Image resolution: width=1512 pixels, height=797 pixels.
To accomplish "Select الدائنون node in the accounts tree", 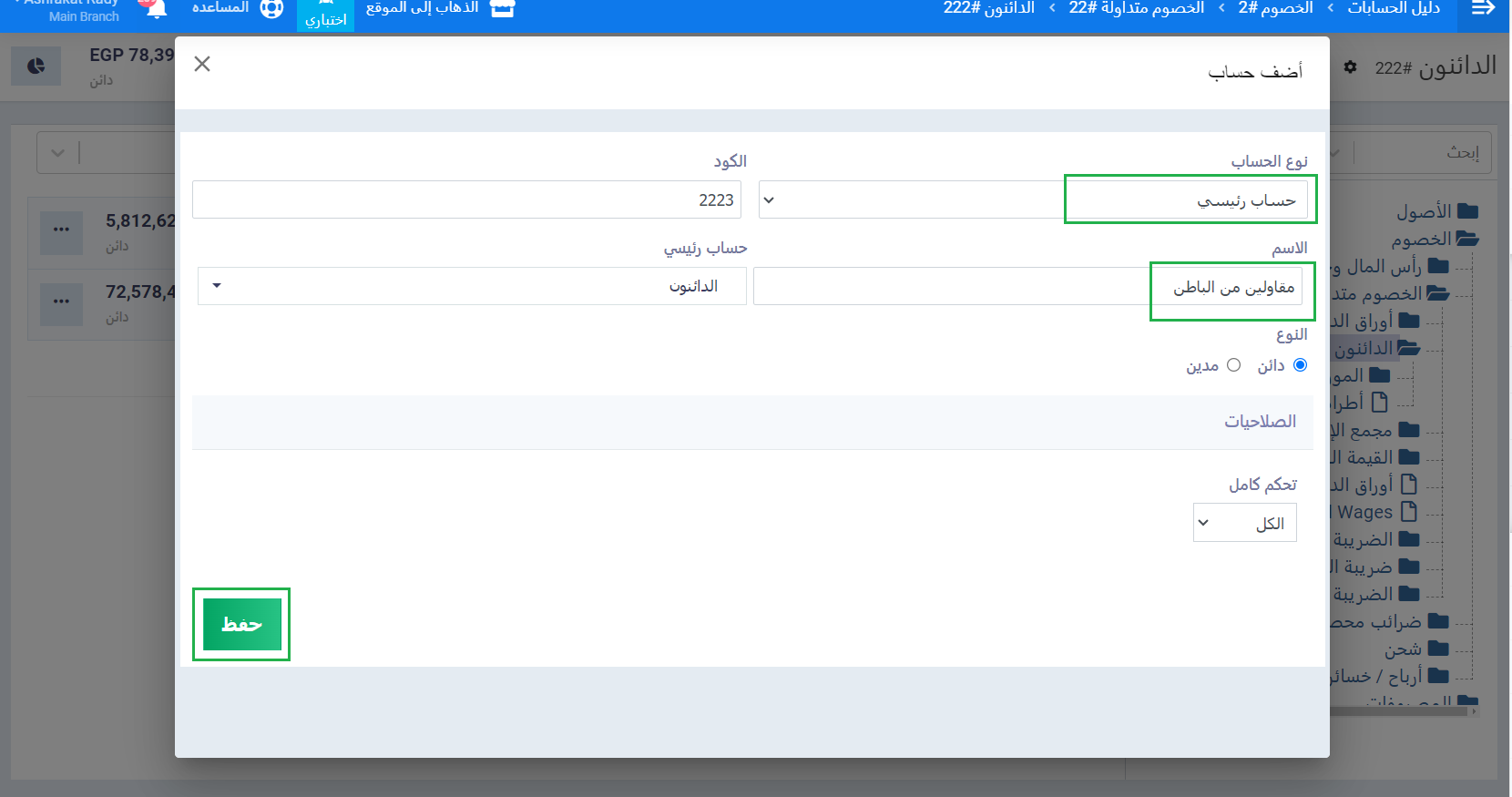I will coord(1364,349).
